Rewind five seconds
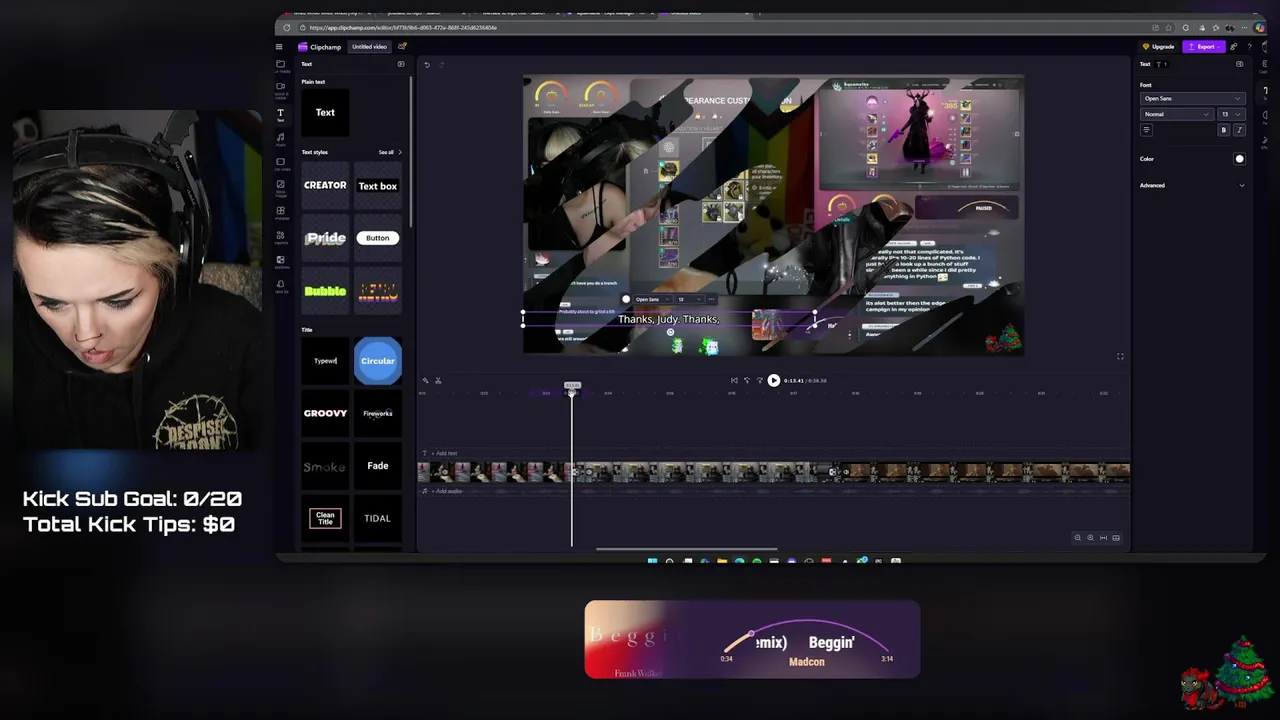Viewport: 1280px width, 720px height. click(x=746, y=380)
